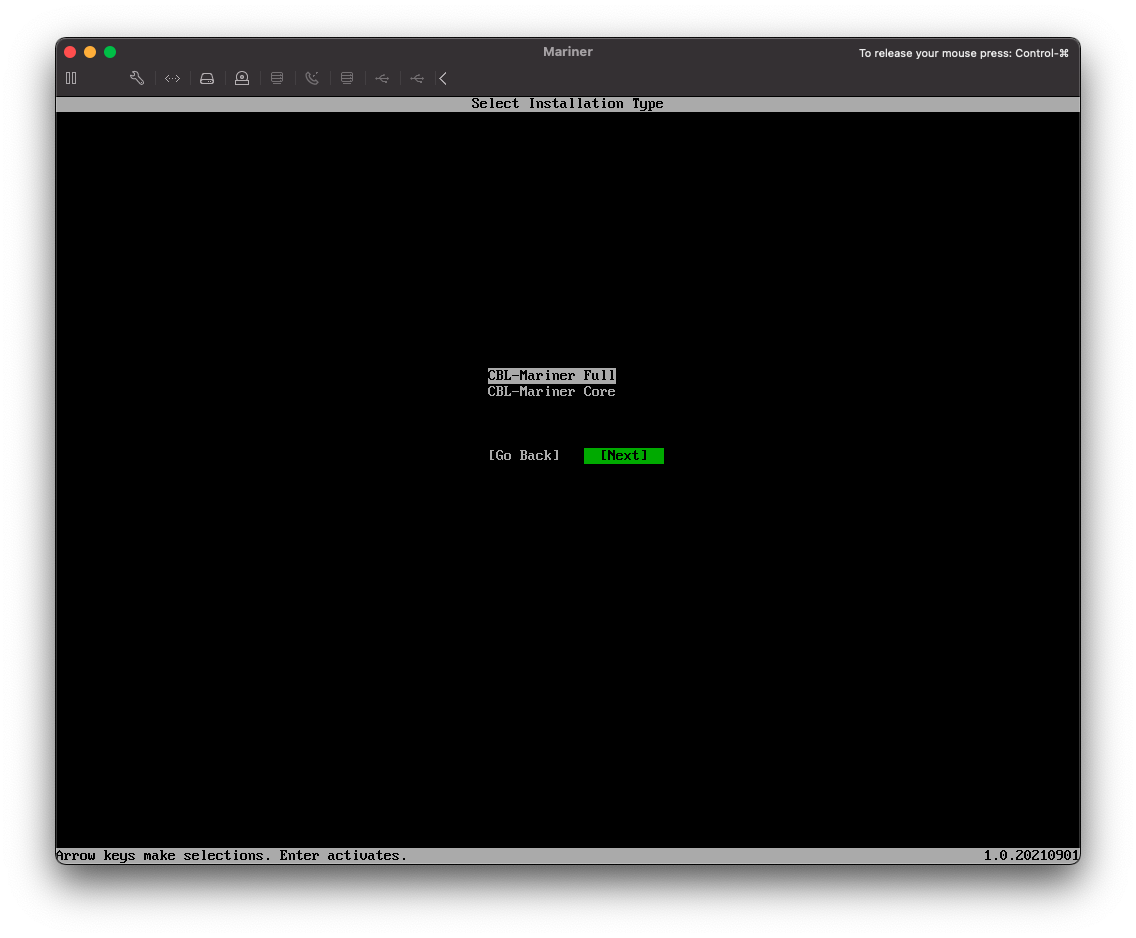Click the version text 1.0.20210901
Image resolution: width=1136 pixels, height=938 pixels.
pos(1031,855)
